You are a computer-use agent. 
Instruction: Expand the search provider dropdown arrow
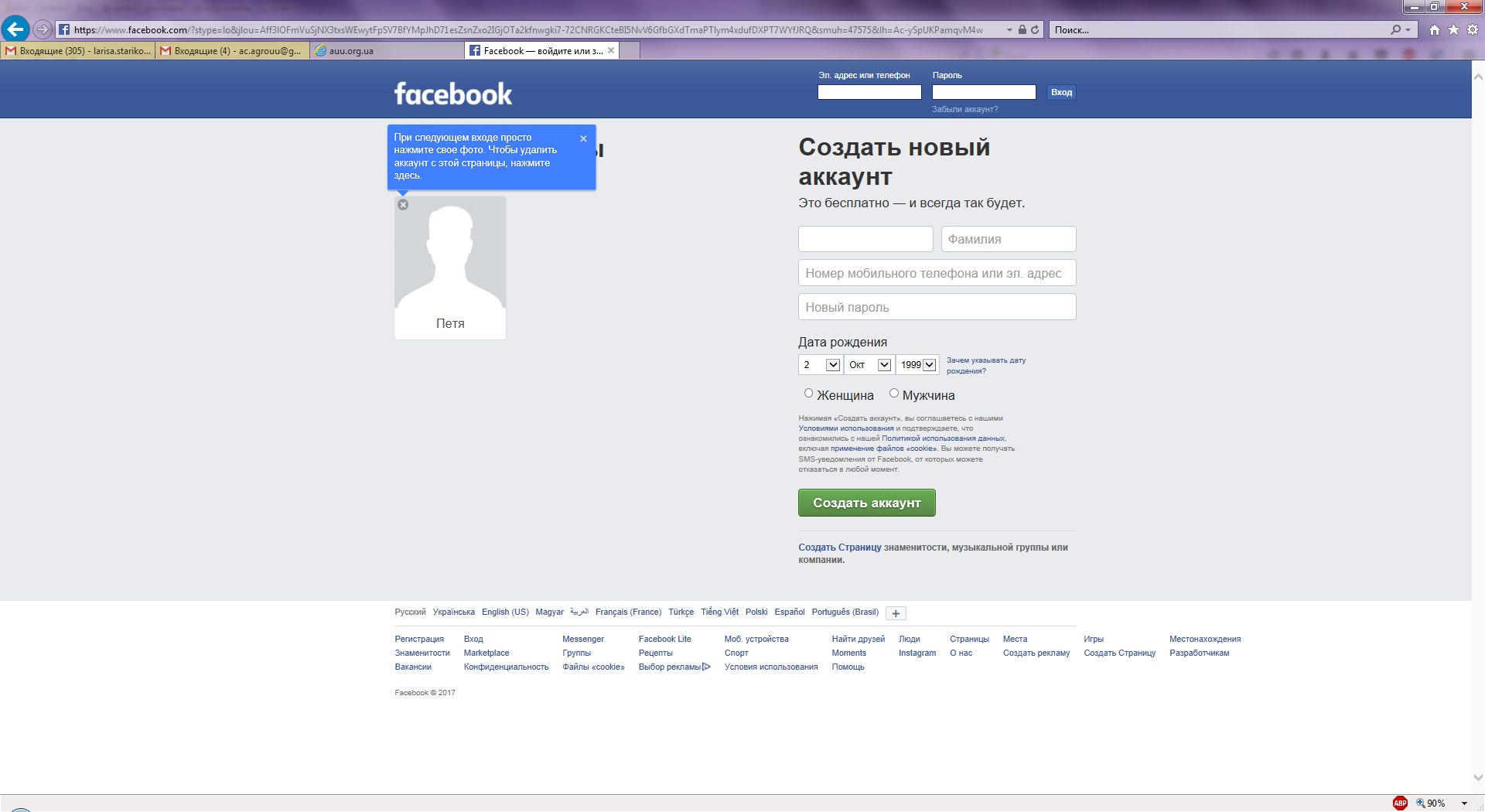[x=1408, y=29]
